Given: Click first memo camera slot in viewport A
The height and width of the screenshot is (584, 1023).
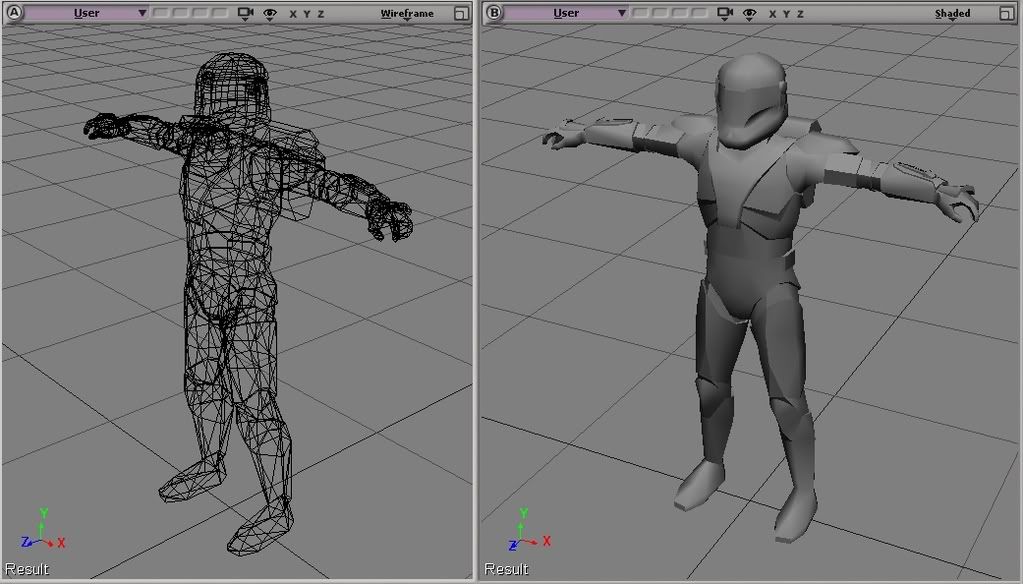Looking at the screenshot, I should pos(160,13).
